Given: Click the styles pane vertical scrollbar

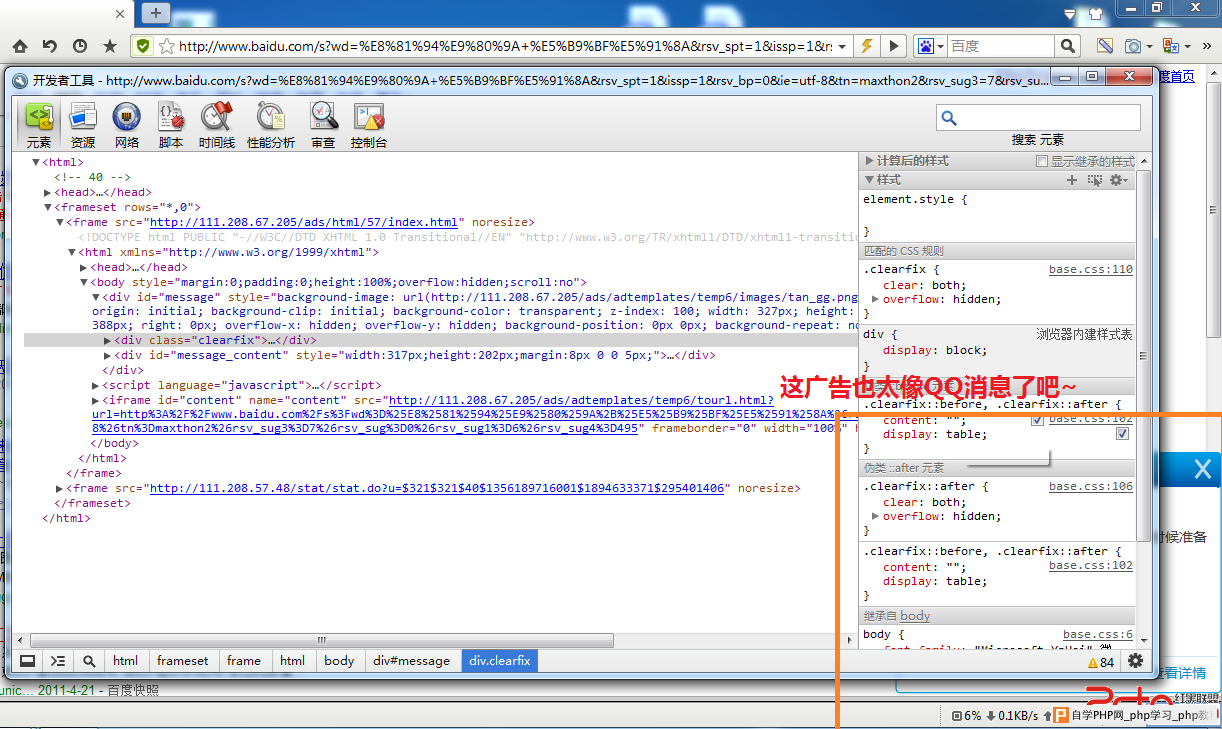Looking at the screenshot, I should [1144, 355].
